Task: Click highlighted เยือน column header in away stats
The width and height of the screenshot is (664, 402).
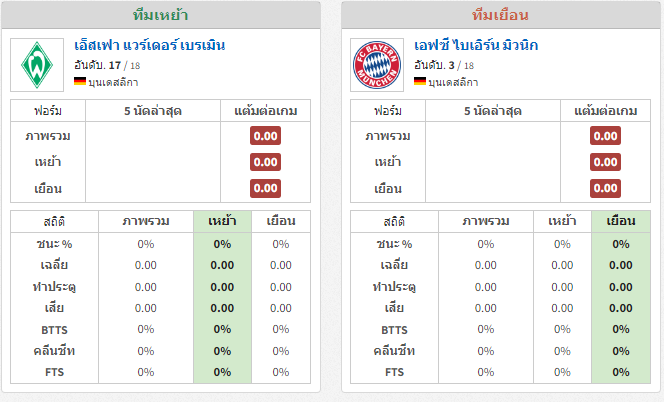Action: coord(621,221)
